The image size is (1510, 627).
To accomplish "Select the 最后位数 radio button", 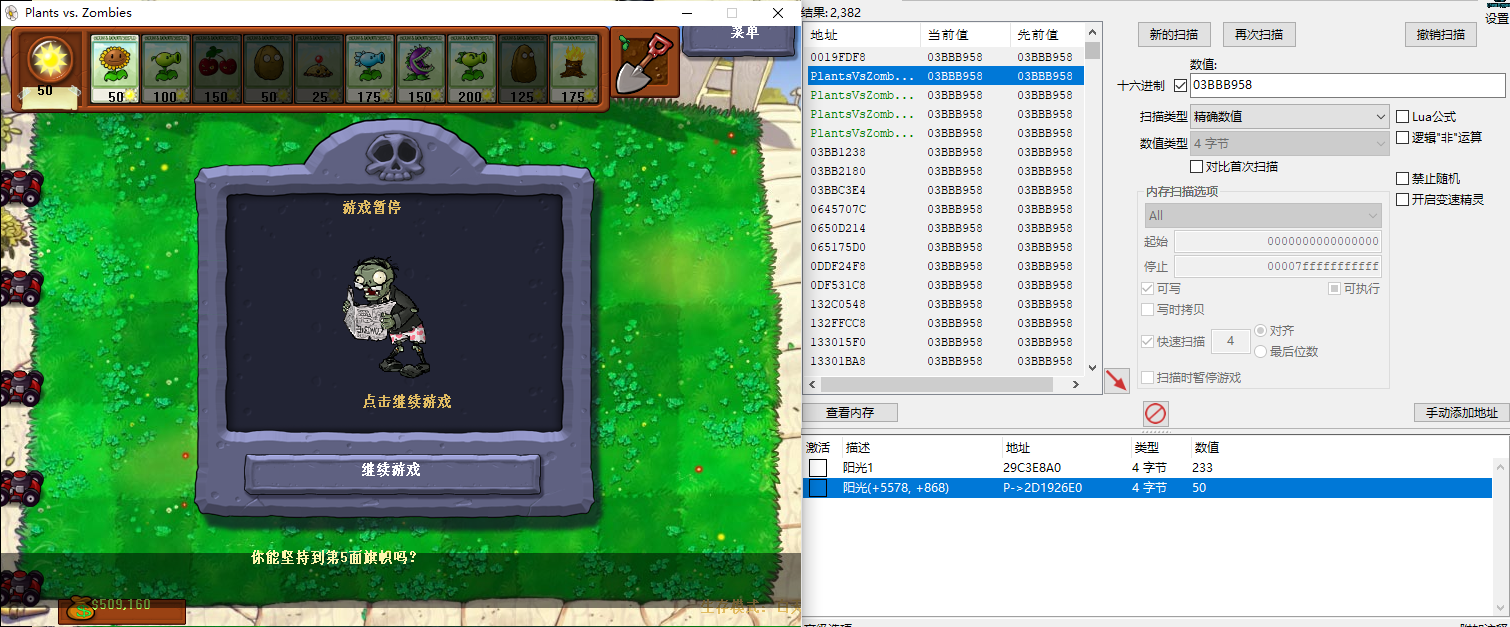I will click(x=1260, y=351).
